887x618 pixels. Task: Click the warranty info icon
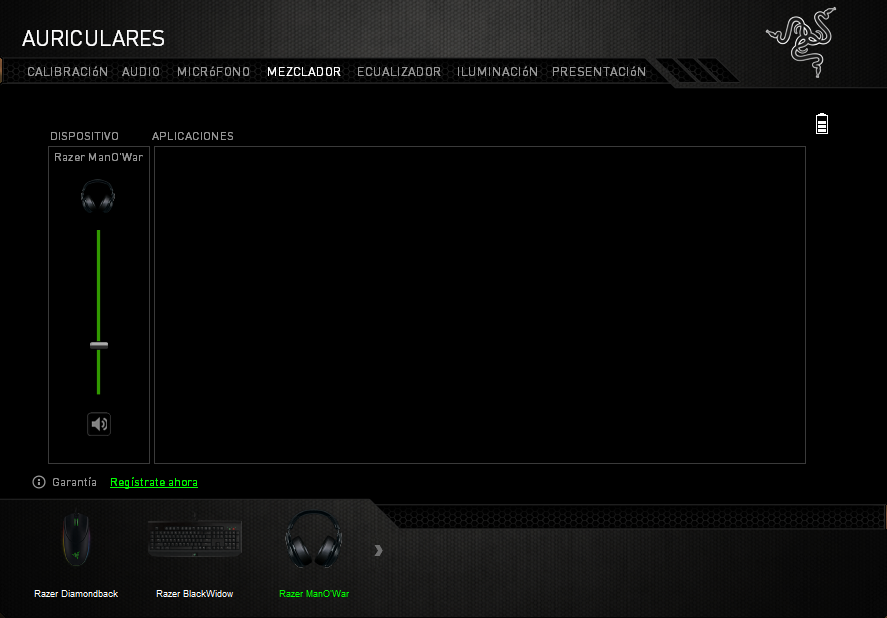39,482
